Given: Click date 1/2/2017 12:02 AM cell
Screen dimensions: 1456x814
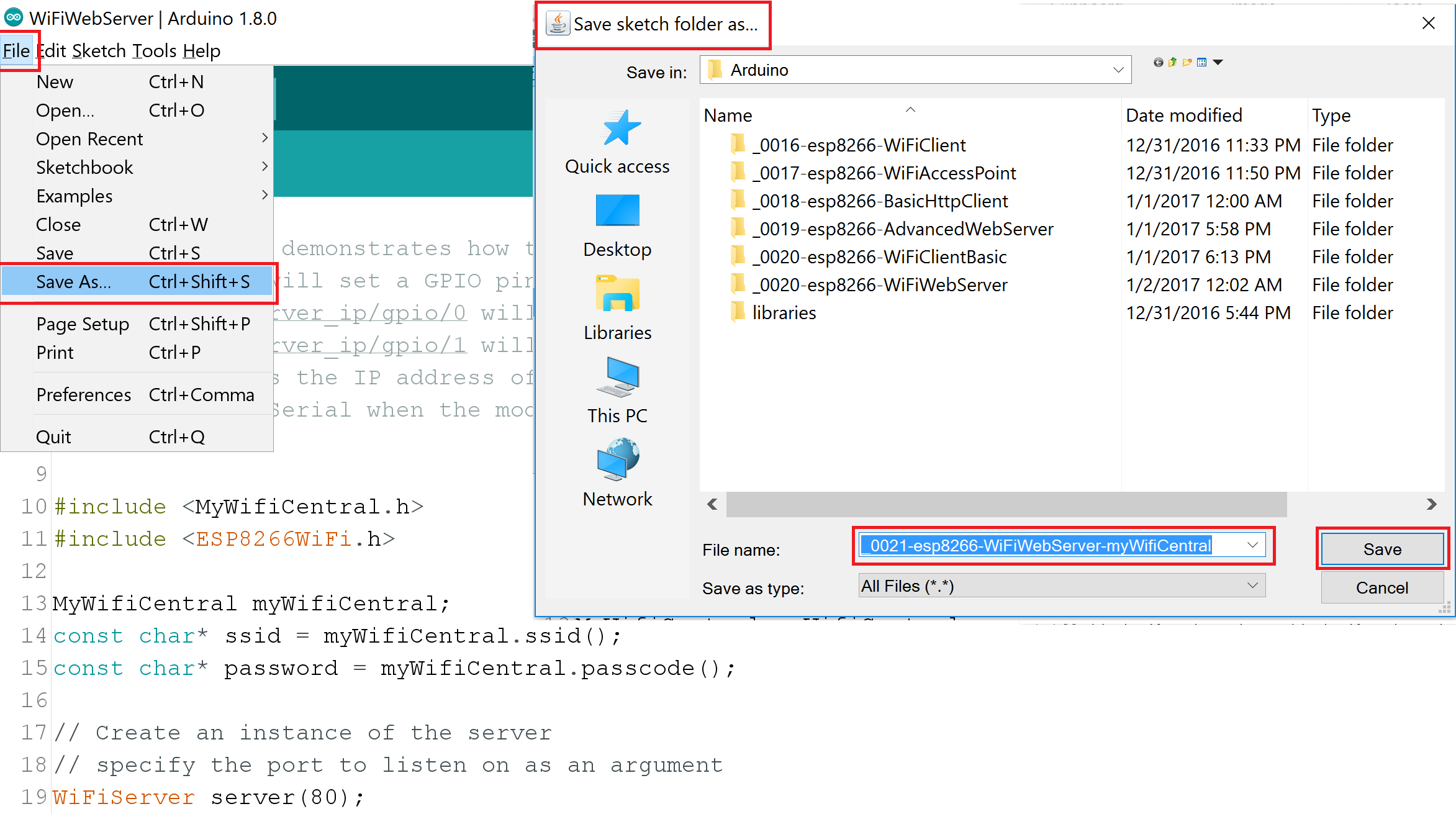Looking at the screenshot, I should click(x=1204, y=284).
